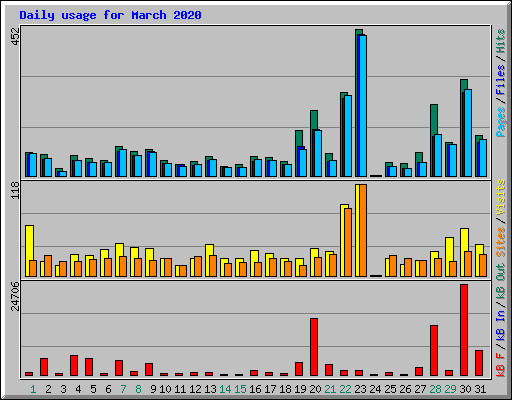Click the day 30 hits bar

464,128
